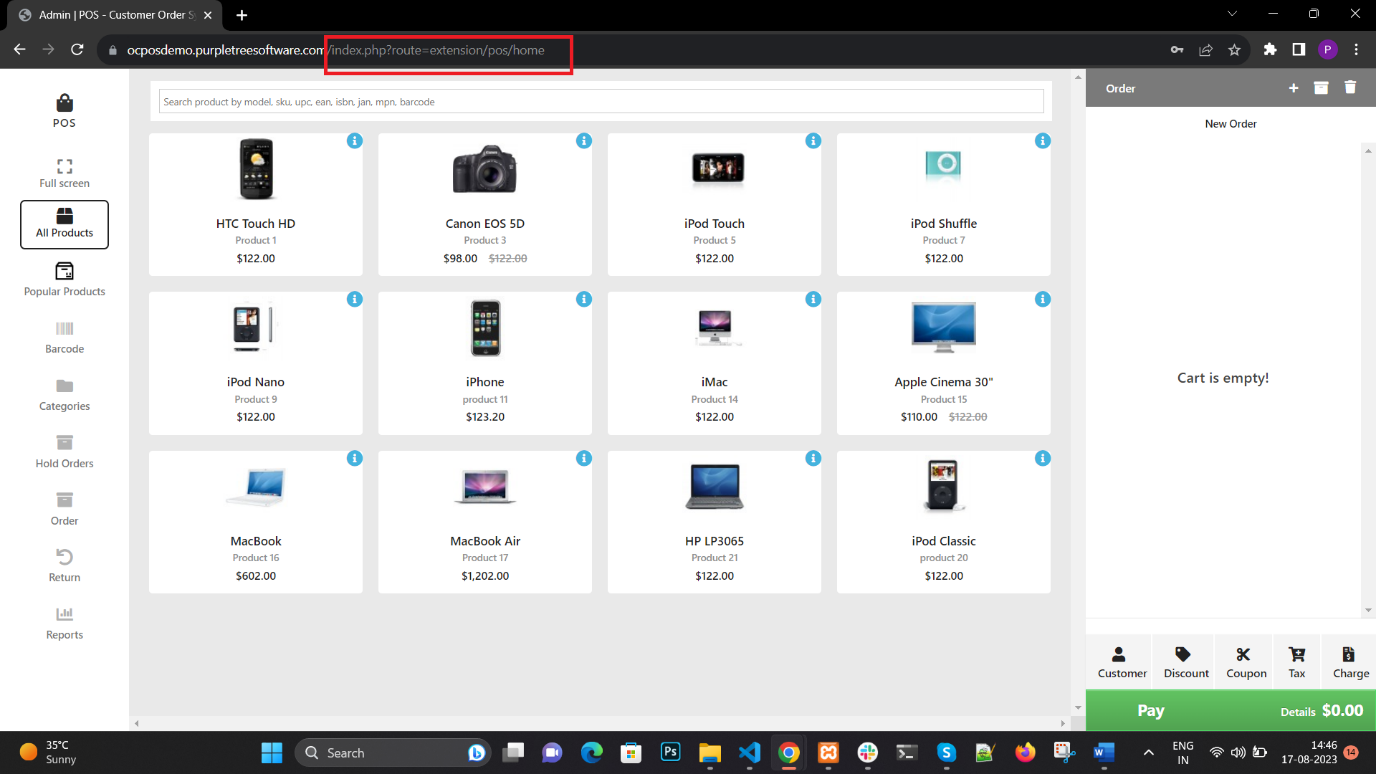Delete the order with trash icon
The height and width of the screenshot is (774, 1376).
click(x=1350, y=88)
